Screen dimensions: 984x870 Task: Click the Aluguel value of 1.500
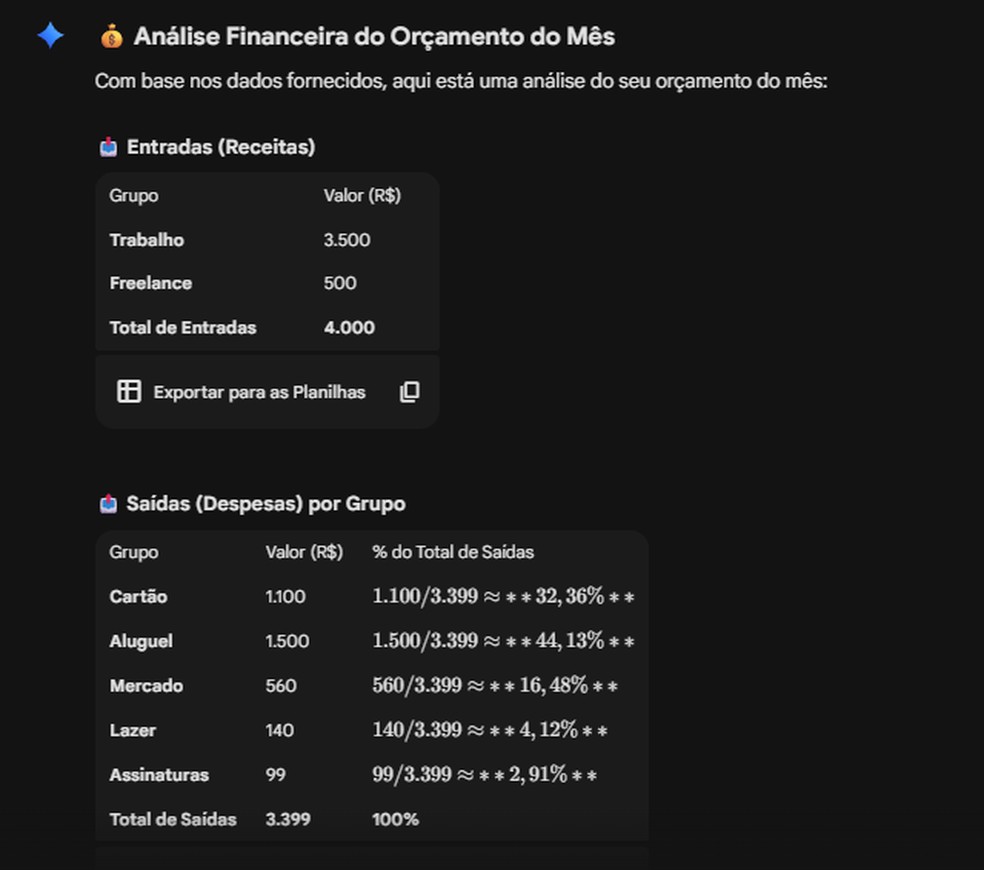pyautogui.click(x=287, y=641)
